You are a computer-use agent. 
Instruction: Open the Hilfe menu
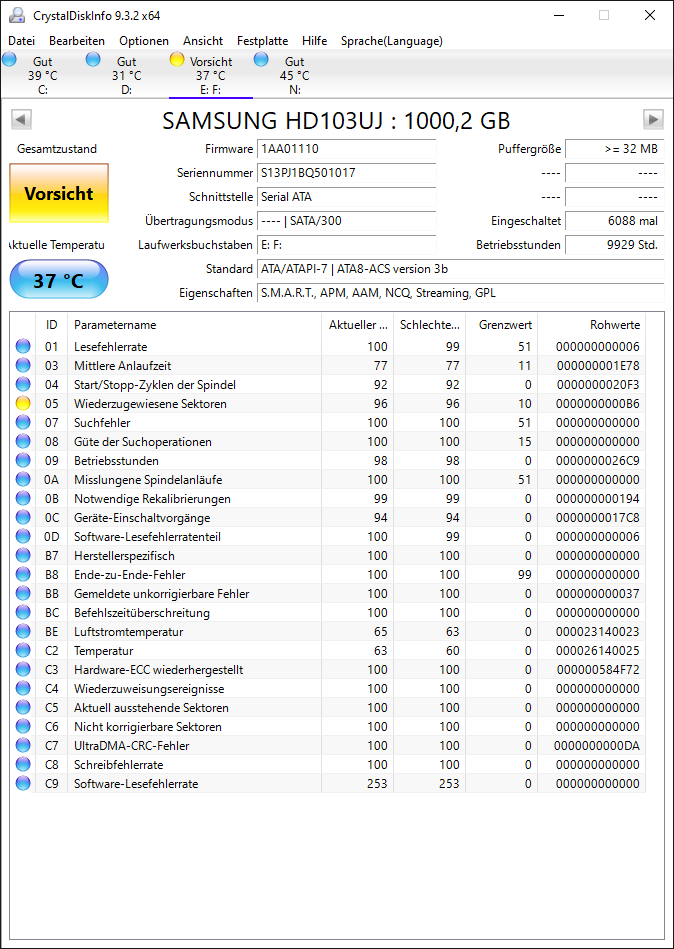(x=315, y=41)
